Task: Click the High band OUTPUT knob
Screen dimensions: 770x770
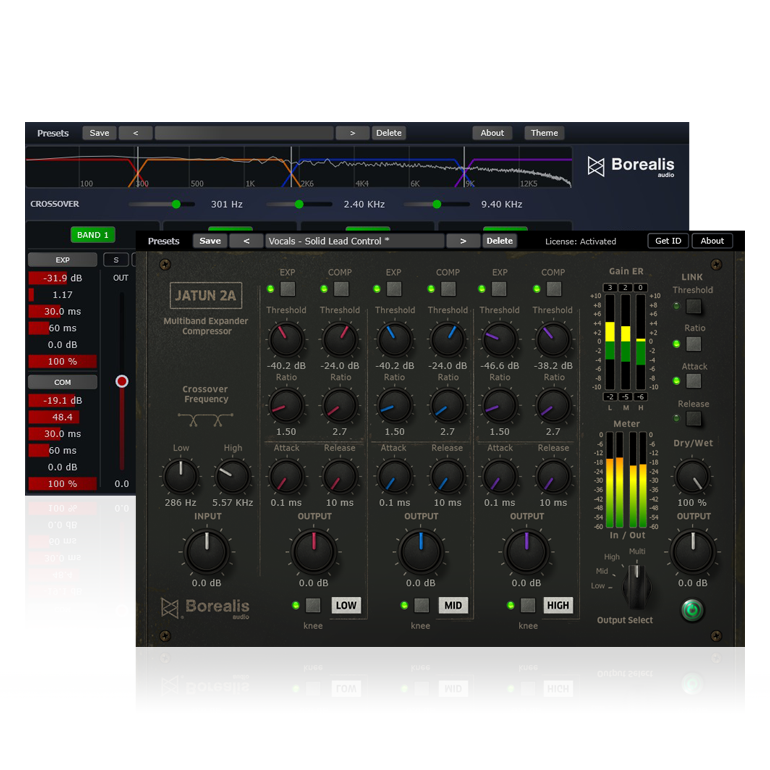Action: click(526, 551)
